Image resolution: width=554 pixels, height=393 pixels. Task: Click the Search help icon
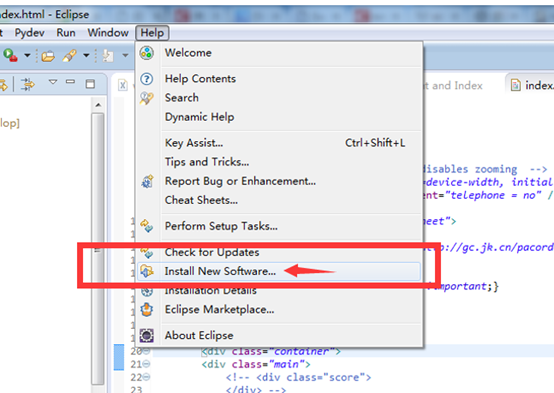(x=147, y=98)
